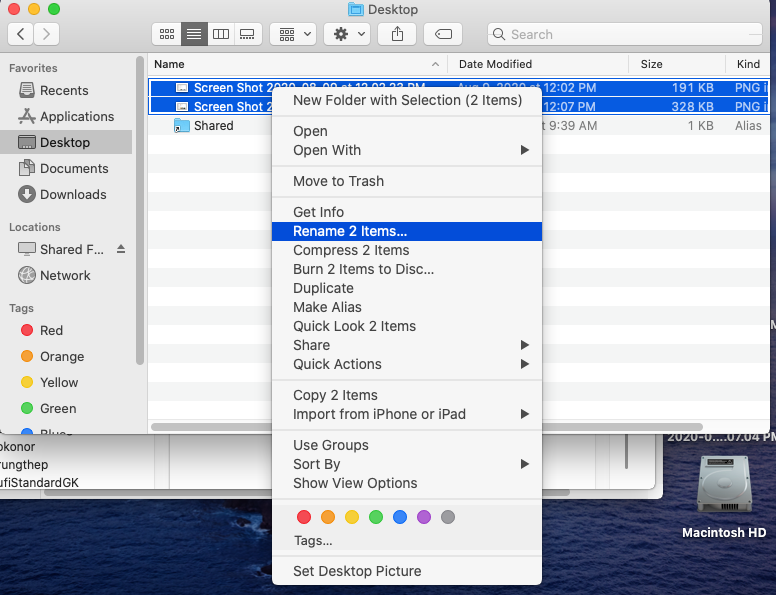Apply the orange tag color dot

(328, 517)
